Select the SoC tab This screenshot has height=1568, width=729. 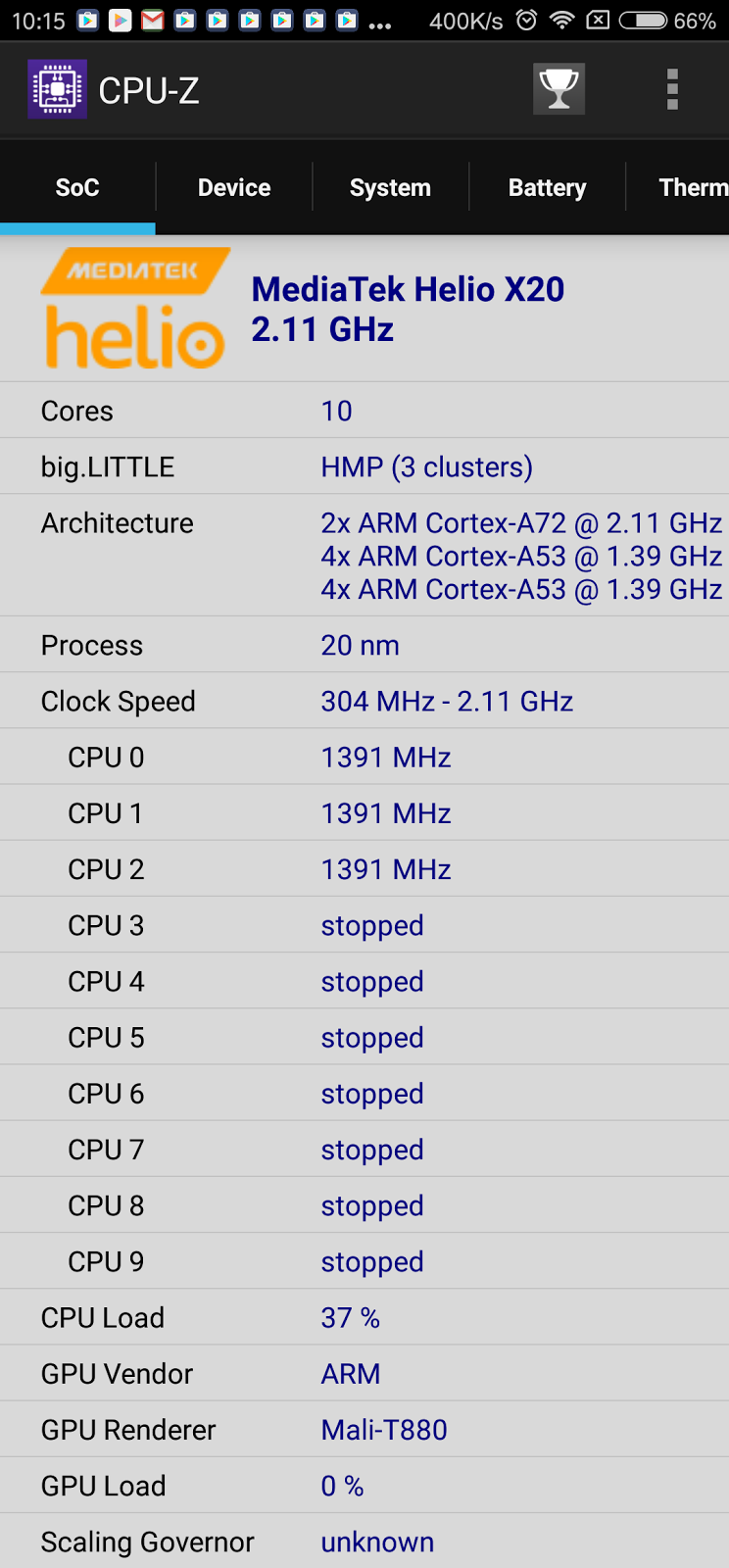(77, 187)
